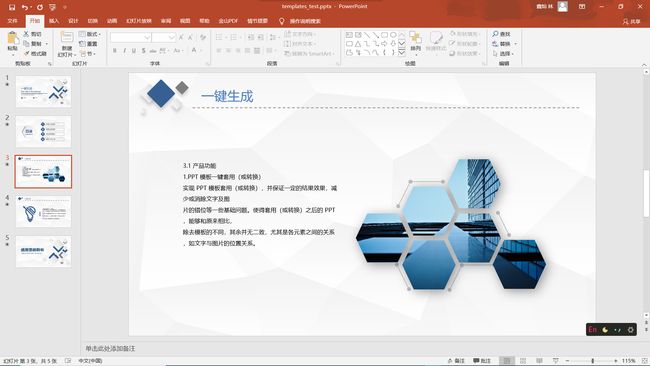Toggle Underline formatting
This screenshot has height=366, width=650.
point(133,51)
